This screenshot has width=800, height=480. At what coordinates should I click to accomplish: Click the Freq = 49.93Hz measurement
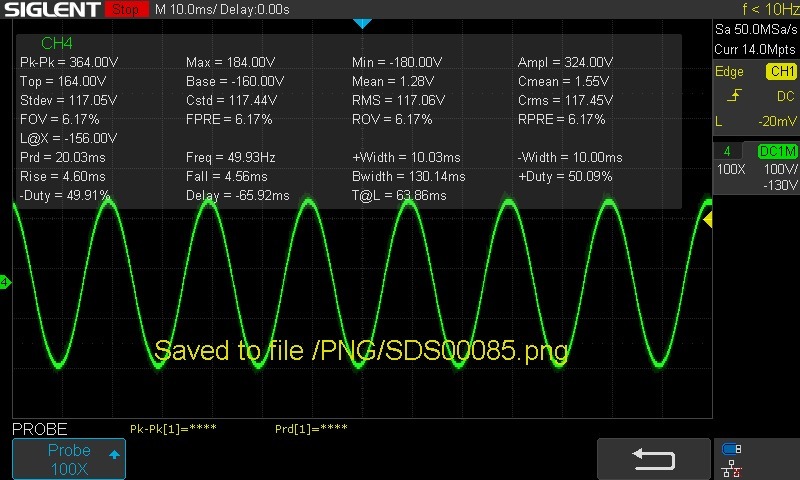231,157
